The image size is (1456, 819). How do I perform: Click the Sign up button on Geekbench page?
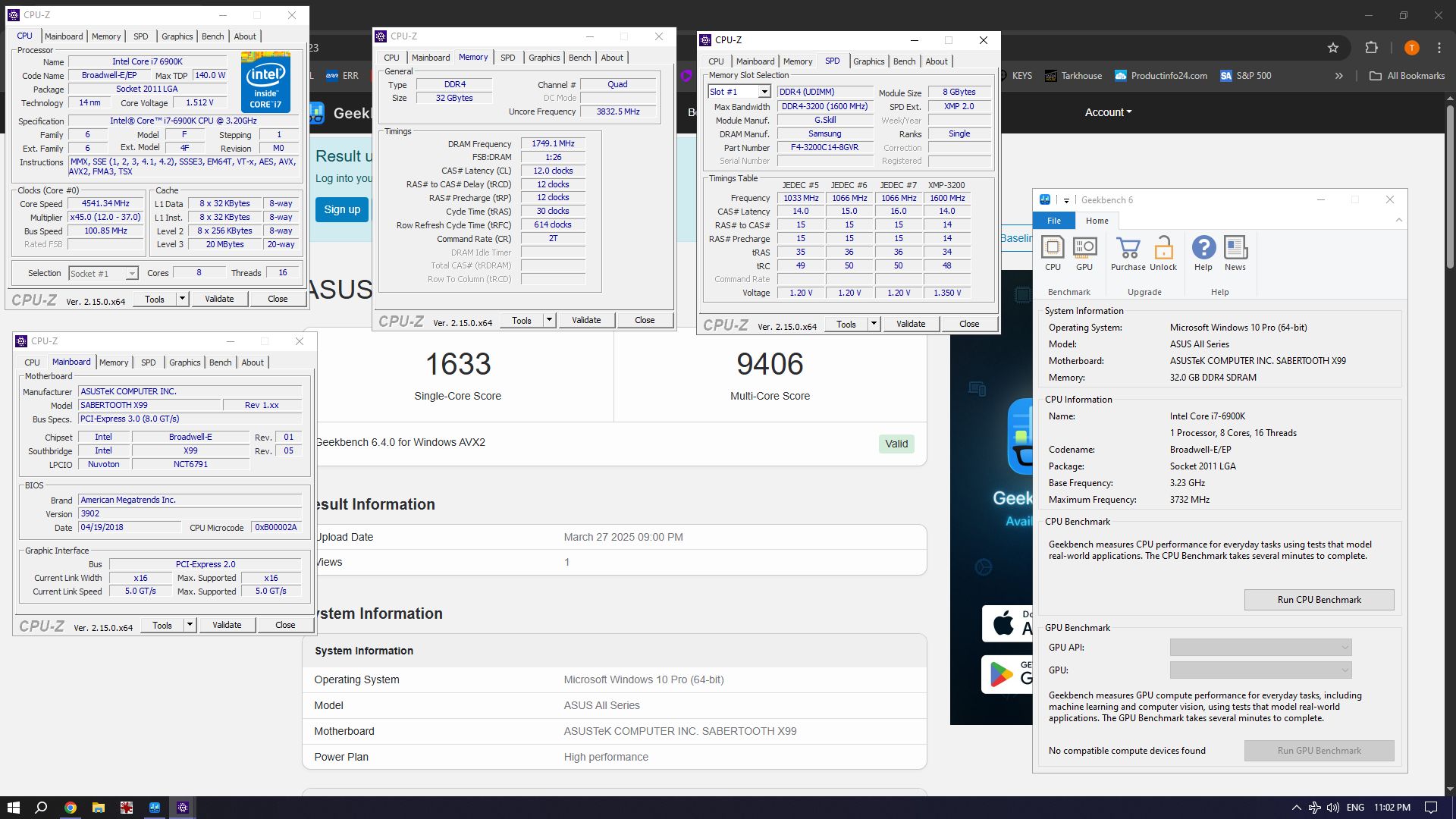click(x=342, y=209)
